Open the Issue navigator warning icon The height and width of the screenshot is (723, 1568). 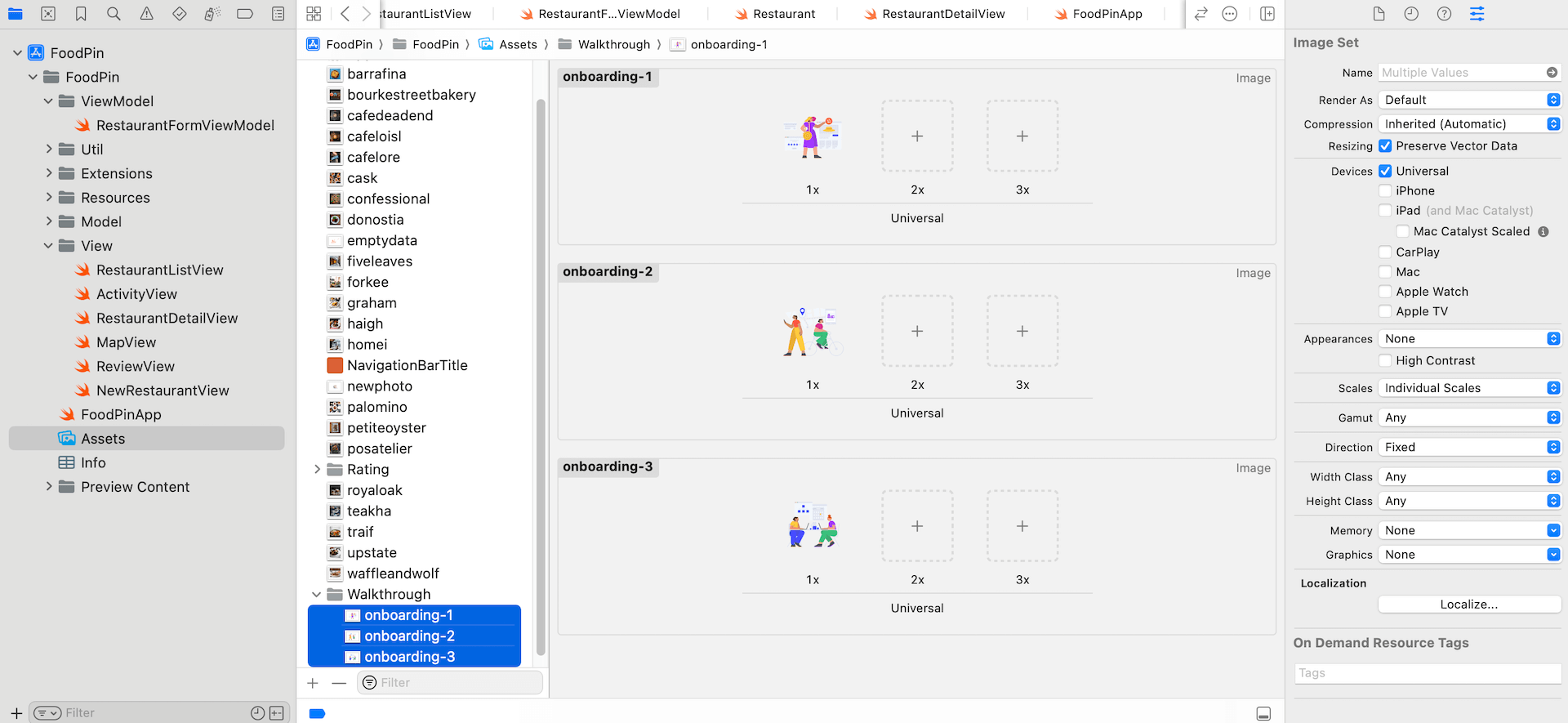tap(146, 14)
